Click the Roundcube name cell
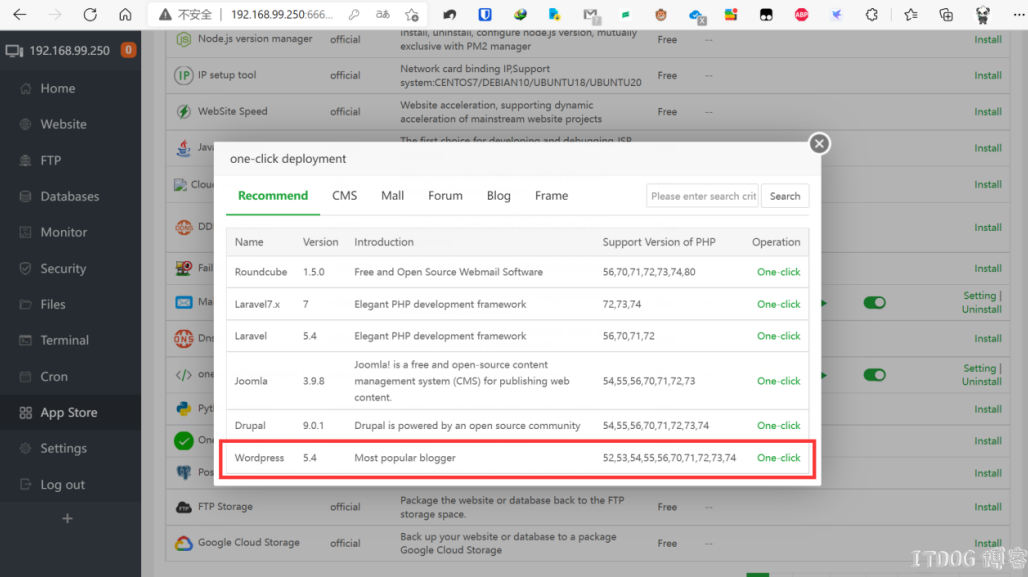This screenshot has height=577, width=1028. pos(261,272)
